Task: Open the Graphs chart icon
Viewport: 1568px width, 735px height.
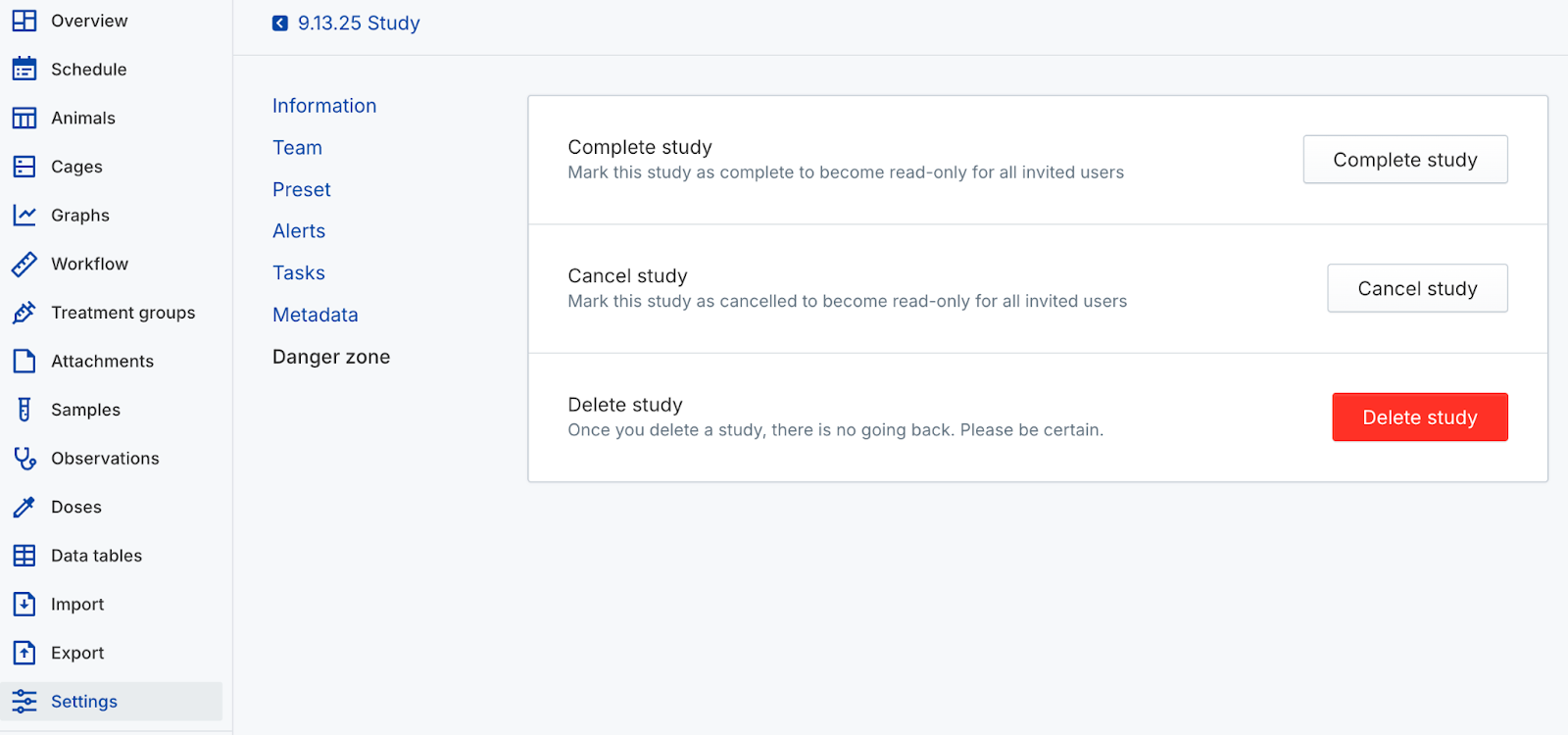Action: pyautogui.click(x=24, y=215)
